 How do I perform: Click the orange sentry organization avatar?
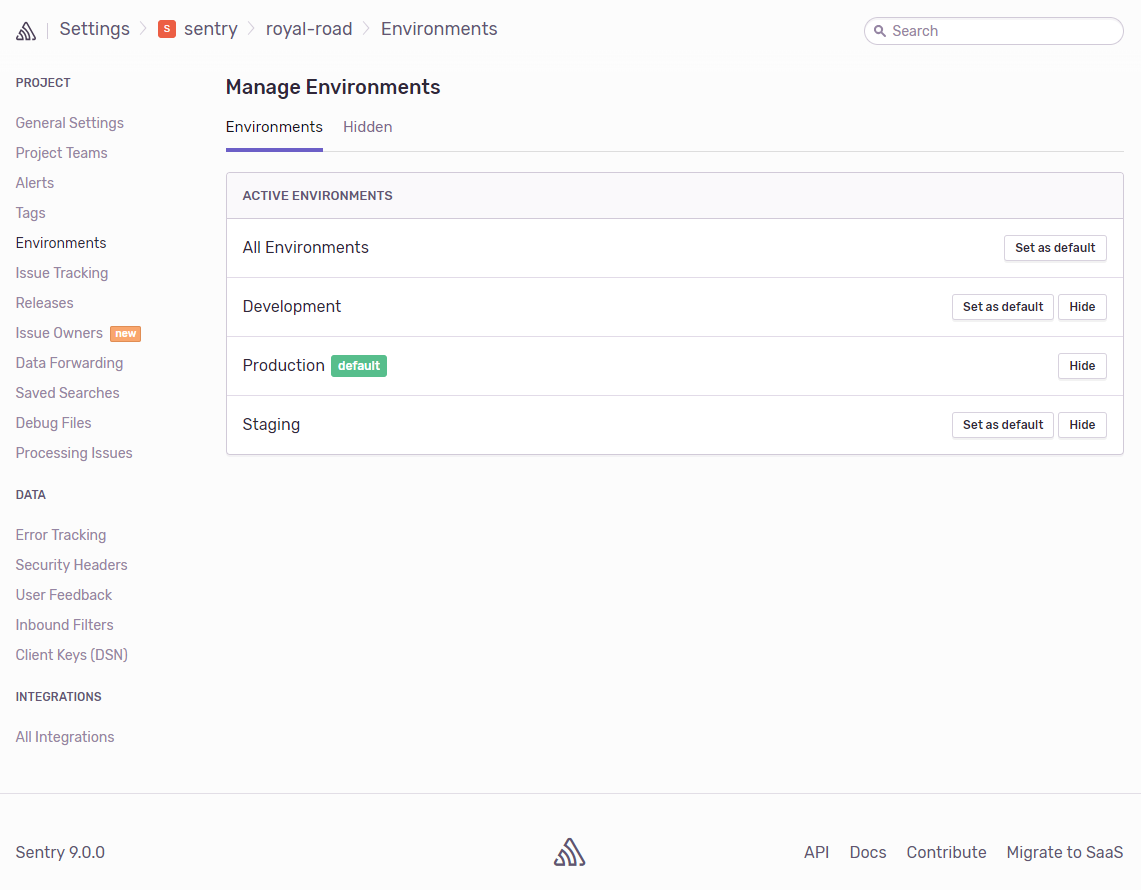pyautogui.click(x=167, y=29)
